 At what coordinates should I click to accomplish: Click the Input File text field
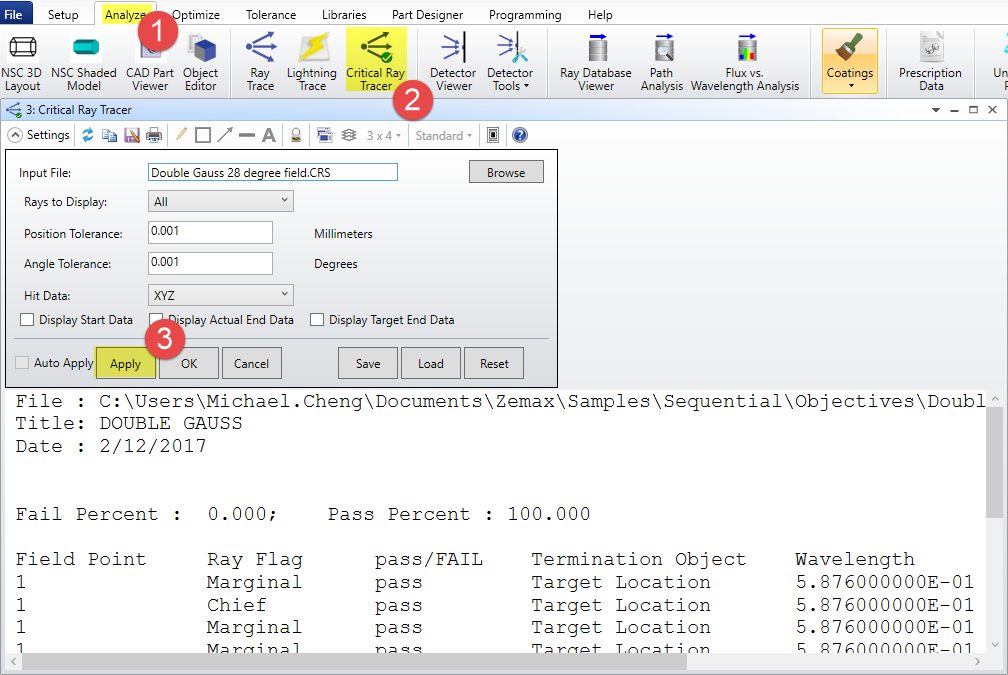pos(273,172)
